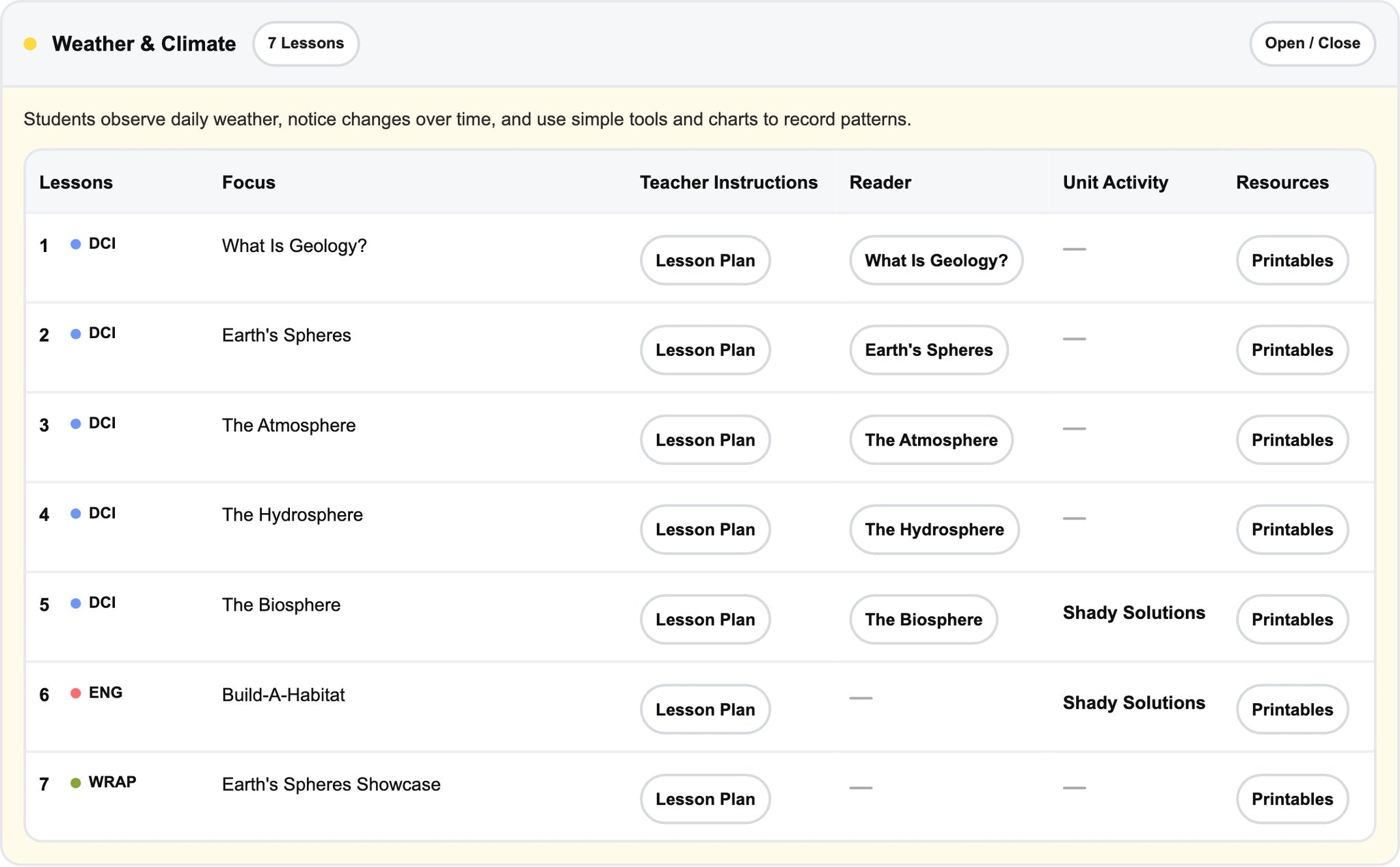Open the Earth's Spheres reader
Image resolution: width=1400 pixels, height=867 pixels.
click(x=928, y=350)
